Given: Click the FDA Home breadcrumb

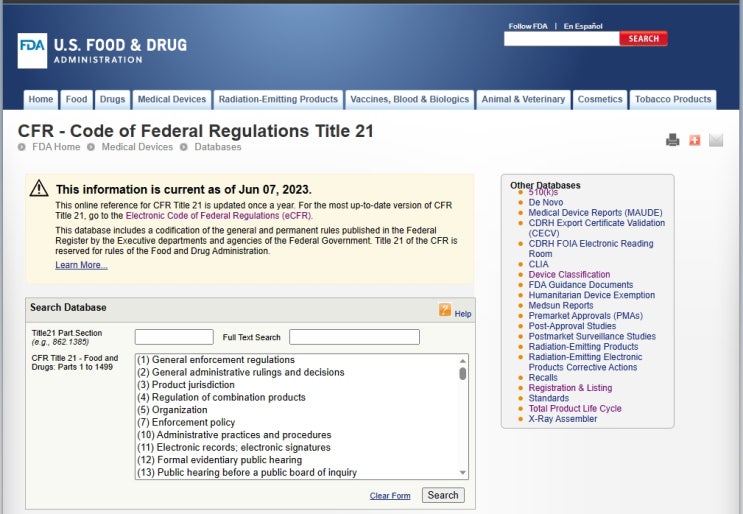Looking at the screenshot, I should [x=56, y=147].
